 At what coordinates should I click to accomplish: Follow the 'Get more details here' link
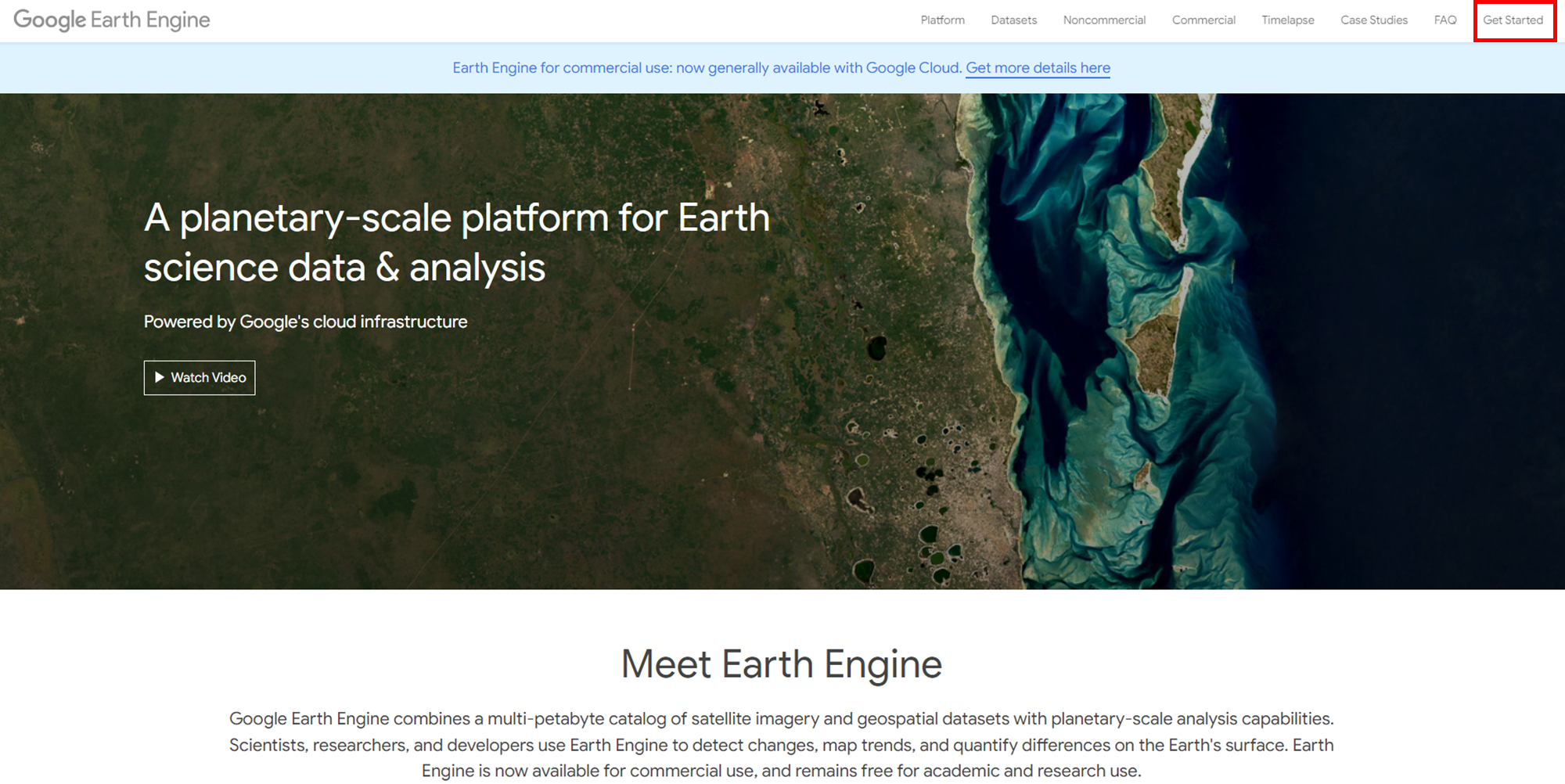pyautogui.click(x=1038, y=68)
